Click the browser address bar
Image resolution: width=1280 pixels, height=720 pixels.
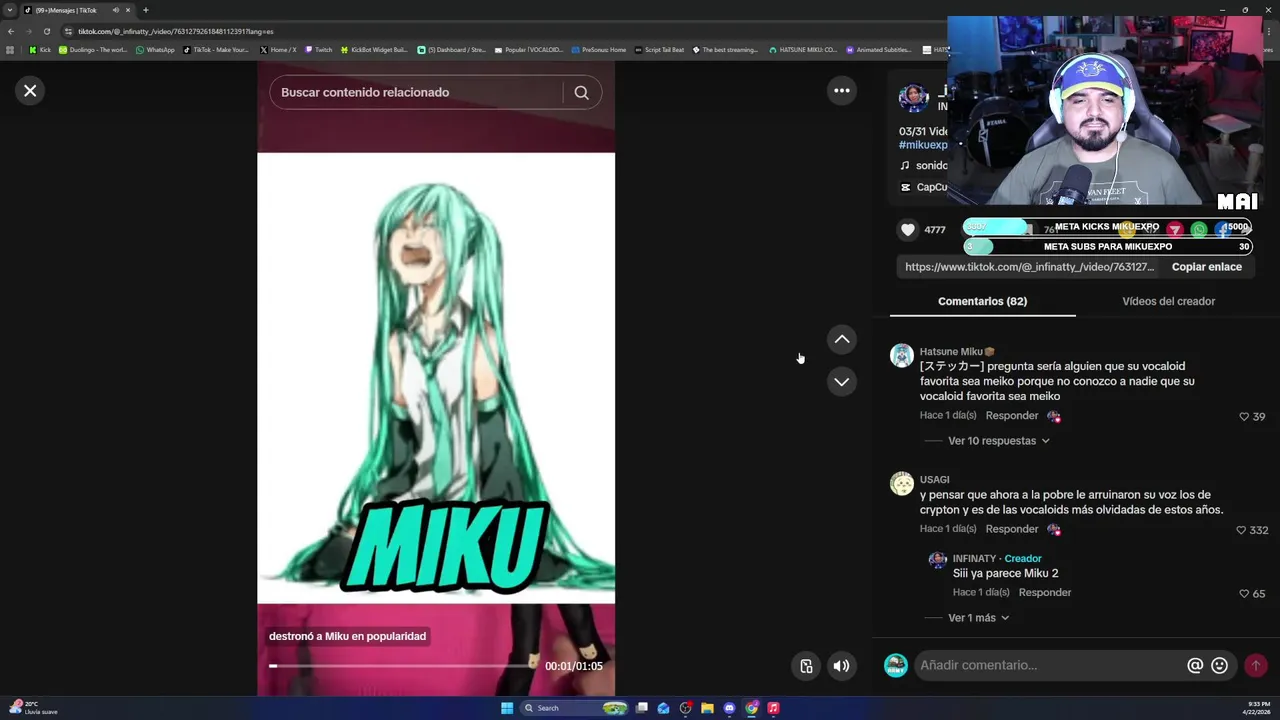[x=500, y=31]
